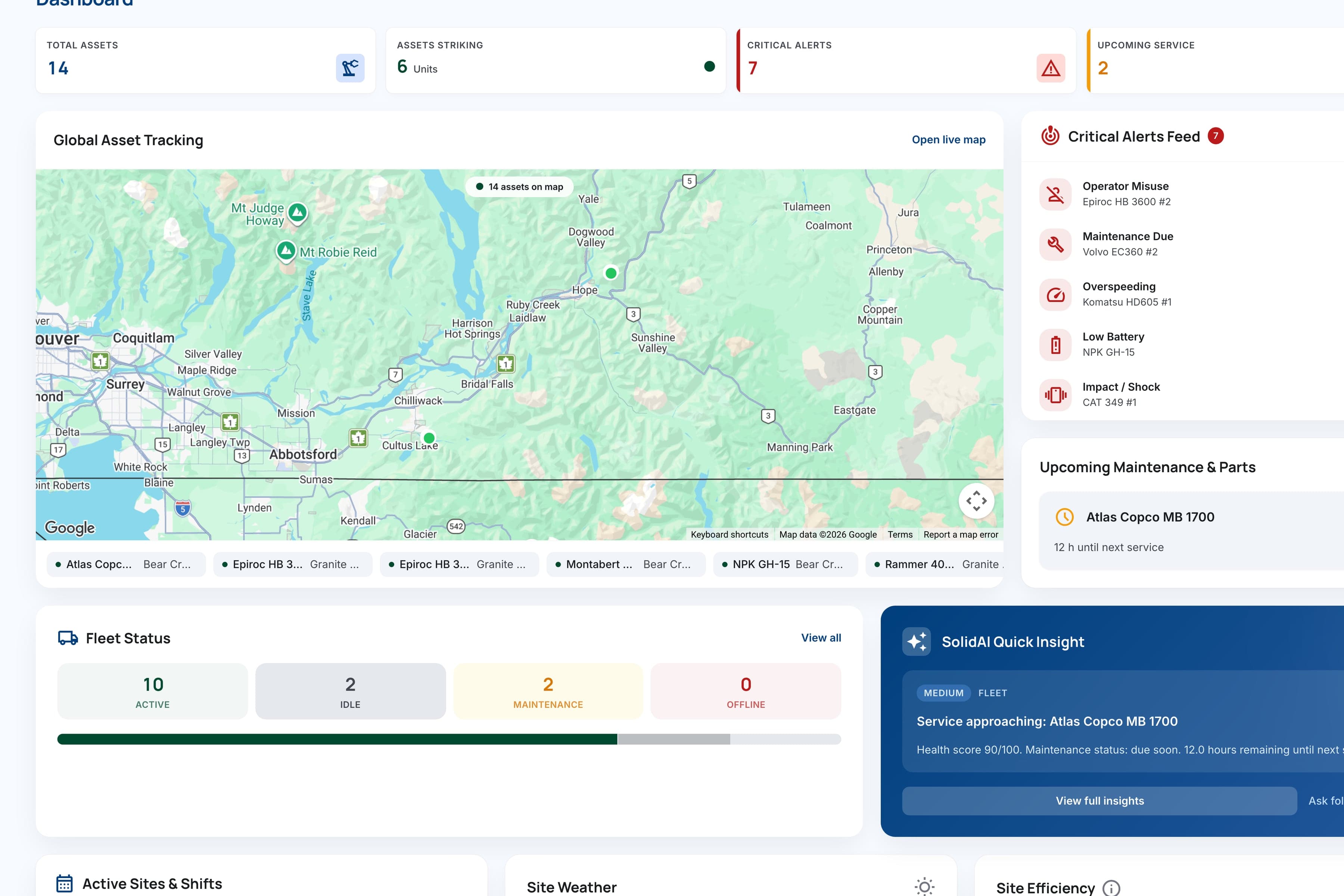Select the Atlas Copc... Bear Cr... asset chip
Image resolution: width=1344 pixels, height=896 pixels.
tap(126, 564)
